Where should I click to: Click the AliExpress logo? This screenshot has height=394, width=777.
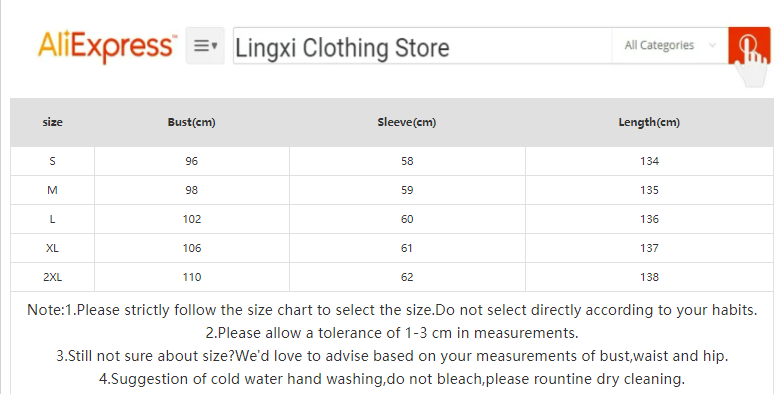click(107, 46)
